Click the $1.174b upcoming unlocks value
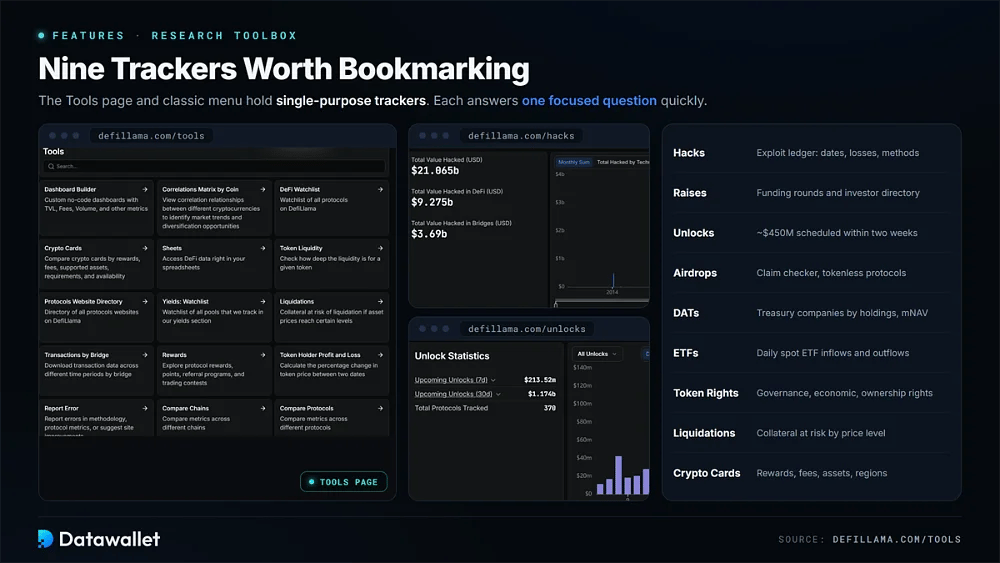The width and height of the screenshot is (1000, 563). [x=541, y=394]
